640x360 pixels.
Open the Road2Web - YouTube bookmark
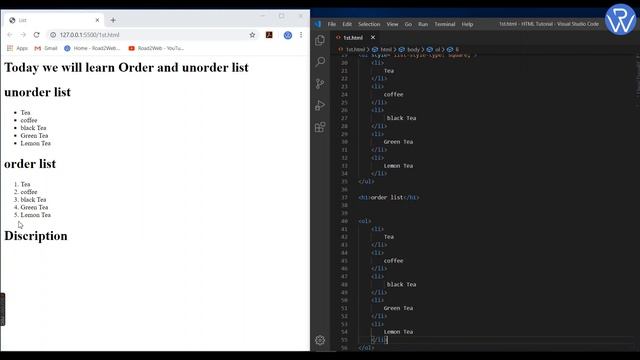click(156, 48)
